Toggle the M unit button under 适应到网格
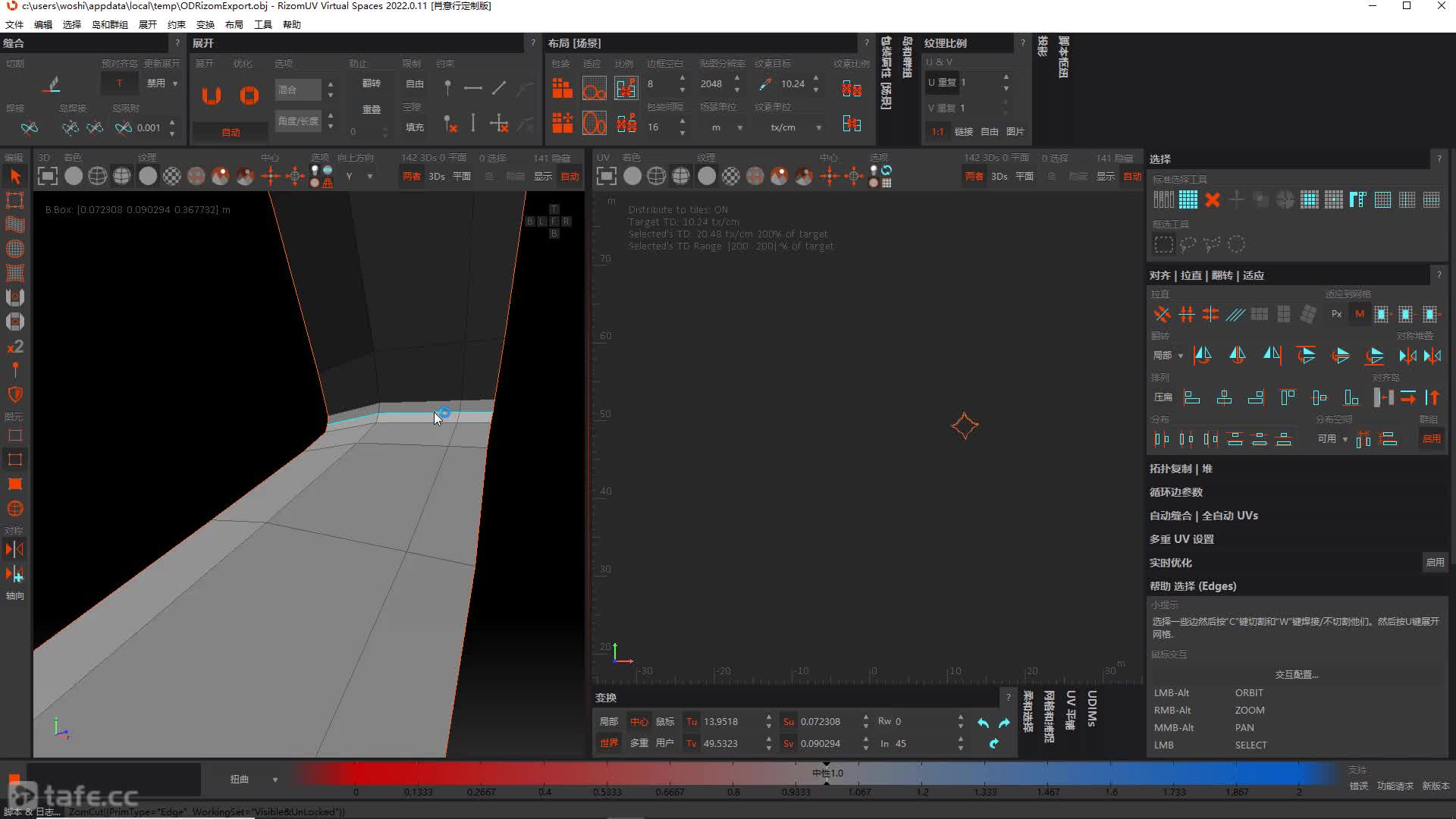This screenshot has height=819, width=1456. coord(1360,314)
